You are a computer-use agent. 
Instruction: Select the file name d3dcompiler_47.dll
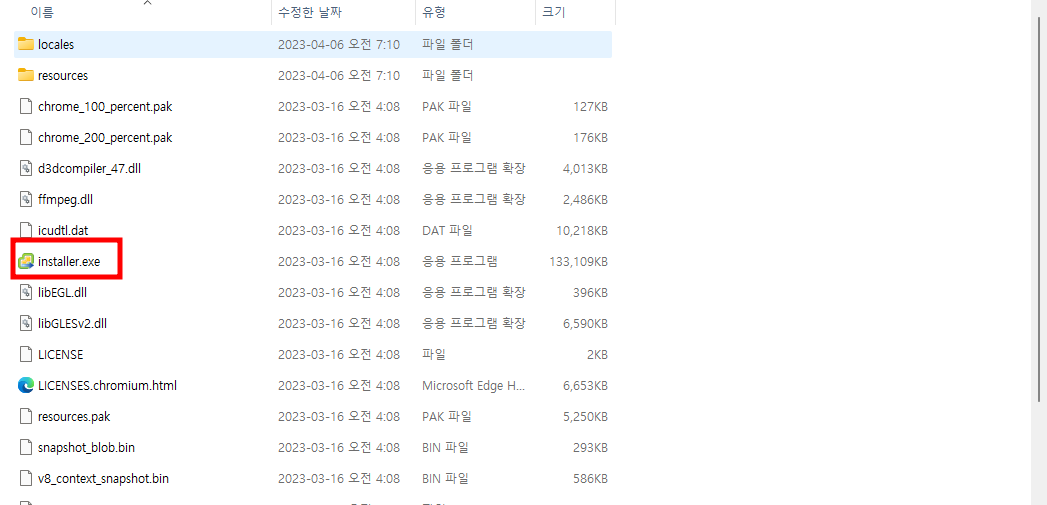[89, 168]
